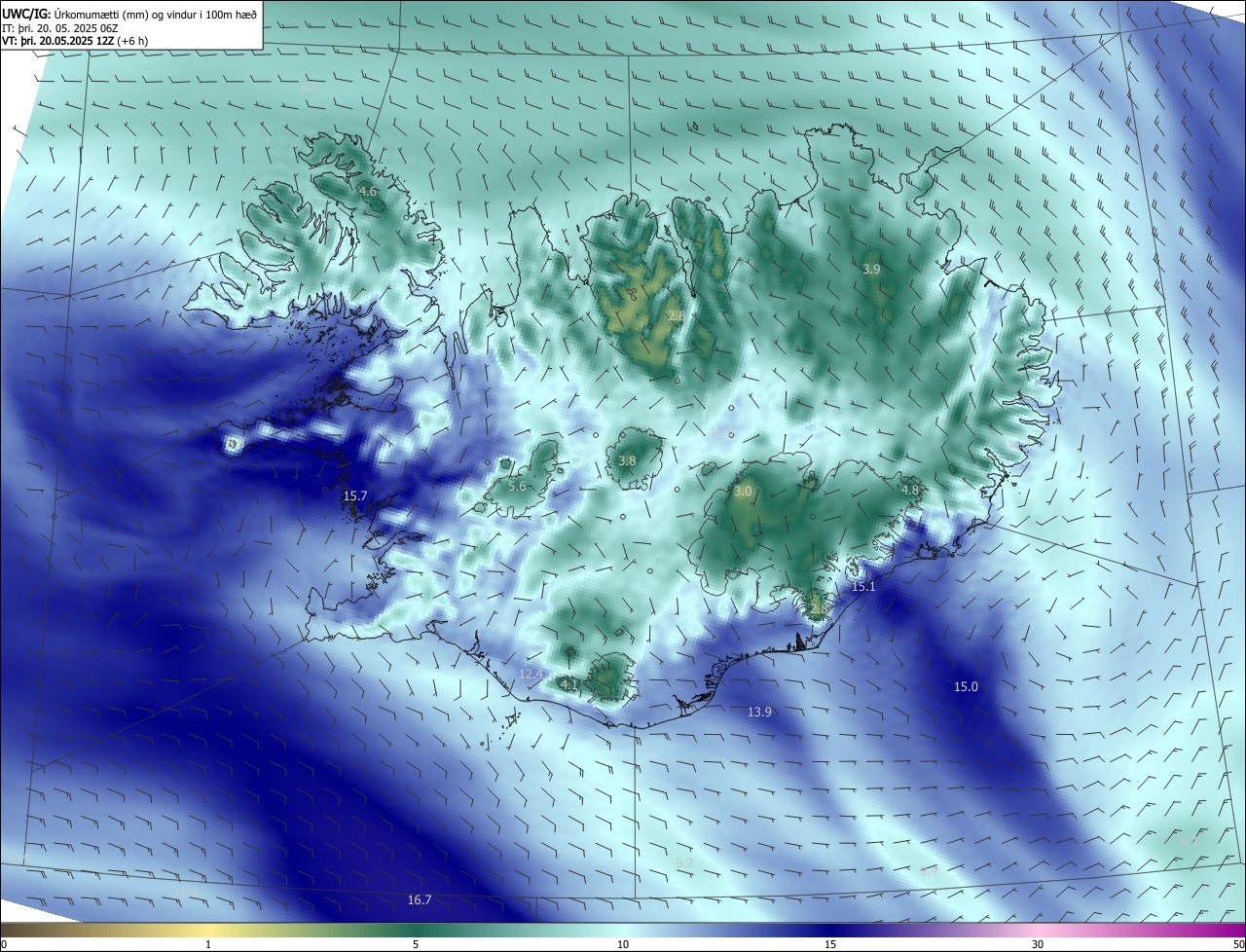Click the faint 9.2 value in the south
The image size is (1246, 952).
click(x=684, y=862)
